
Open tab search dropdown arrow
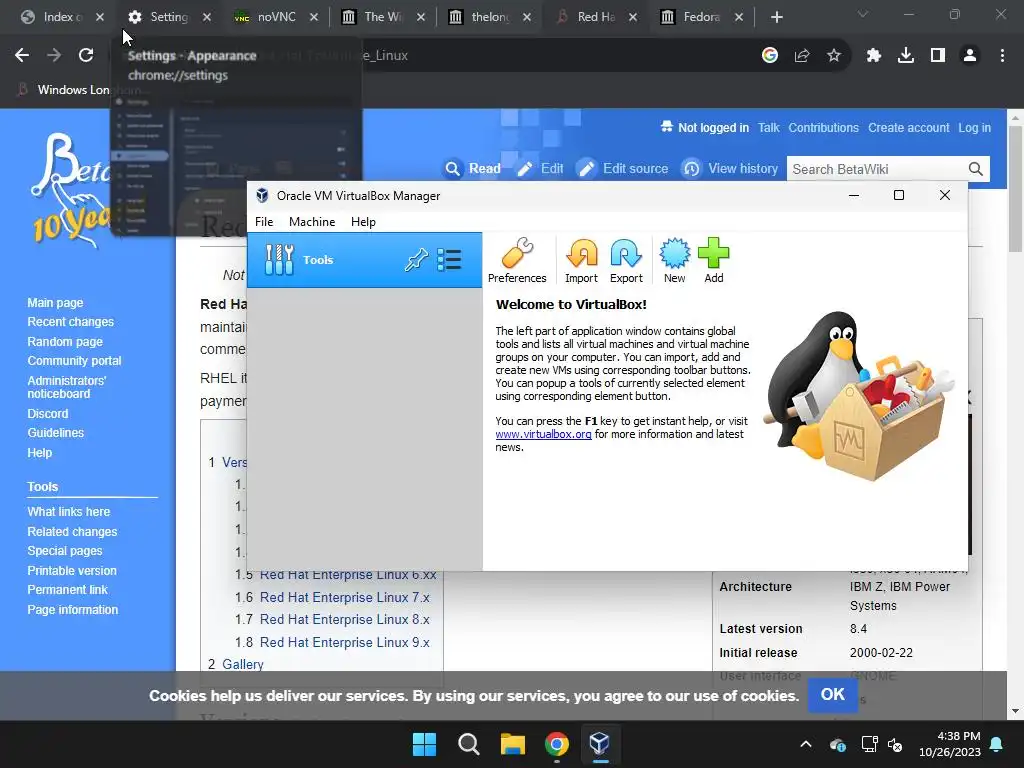pyautogui.click(x=863, y=14)
